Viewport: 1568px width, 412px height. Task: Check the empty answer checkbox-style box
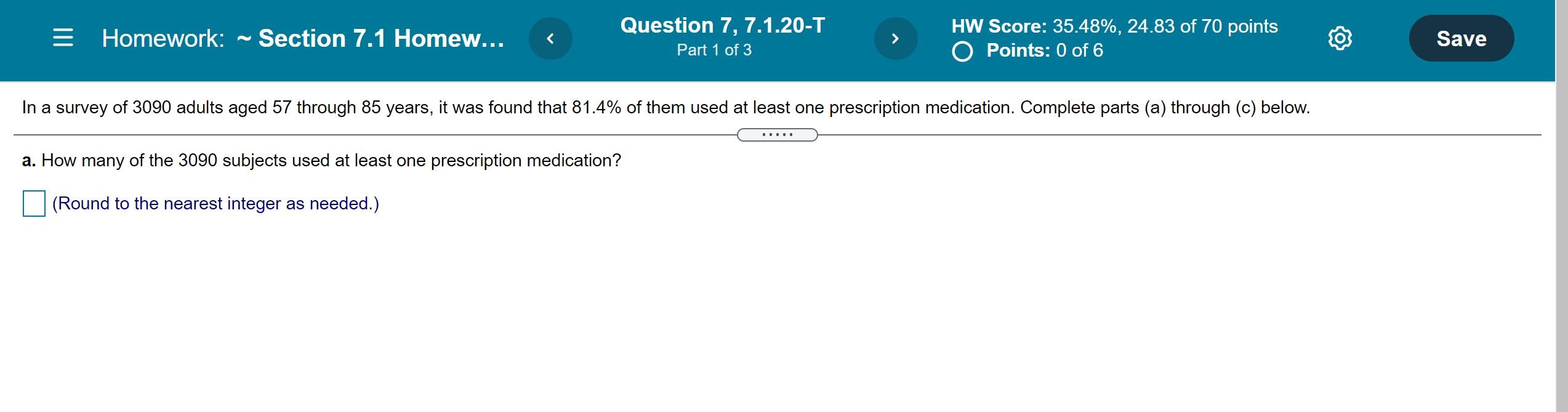click(x=34, y=203)
